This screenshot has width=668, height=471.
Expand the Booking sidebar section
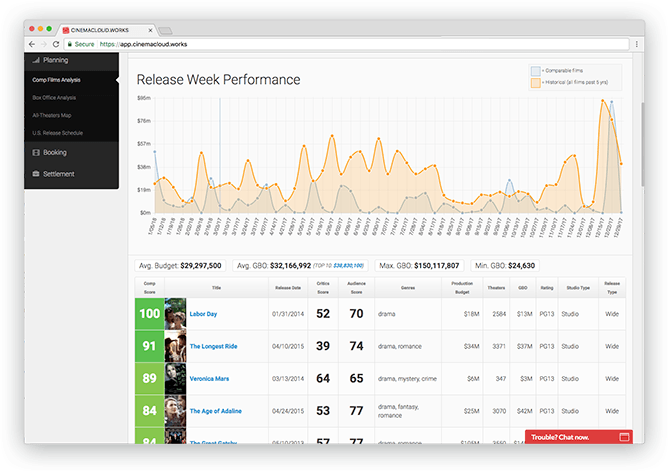(x=72, y=153)
